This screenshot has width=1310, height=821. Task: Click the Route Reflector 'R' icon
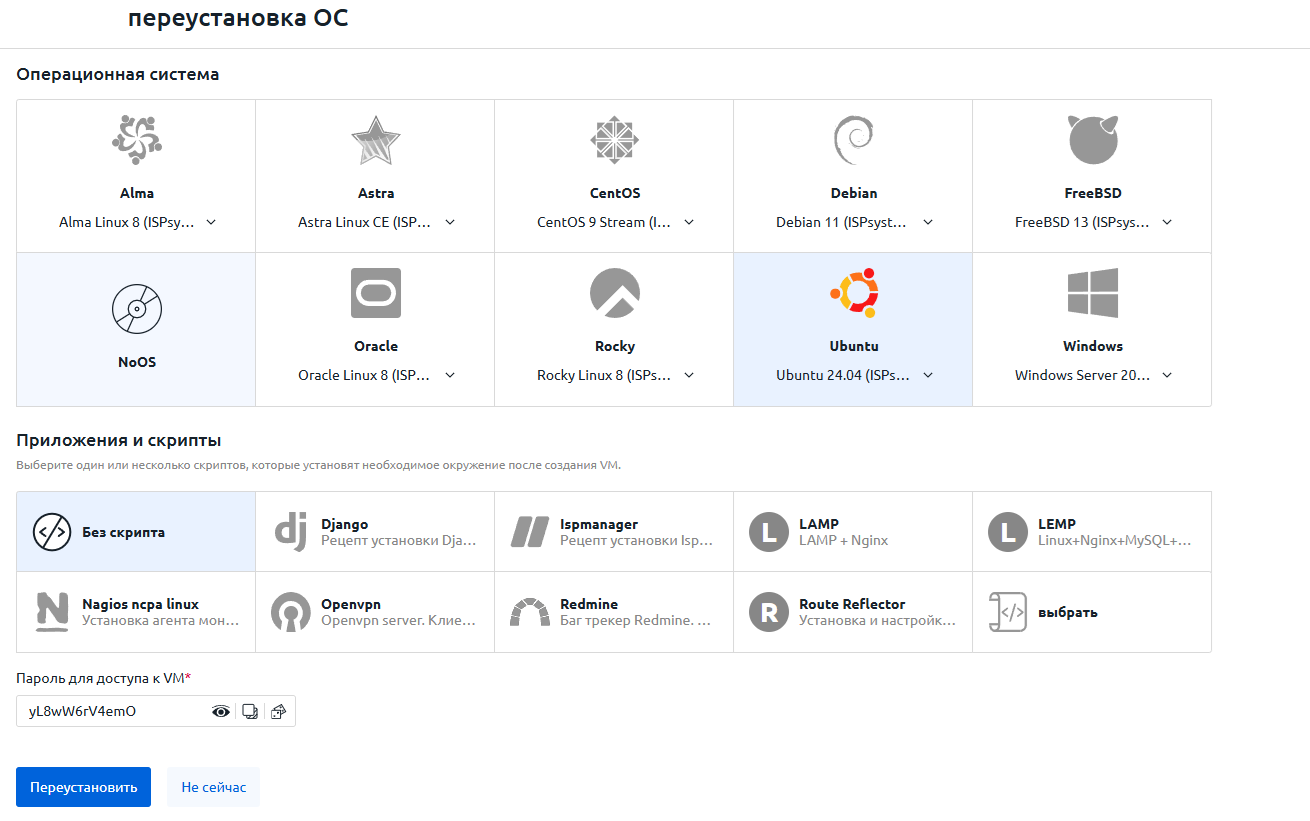click(769, 612)
